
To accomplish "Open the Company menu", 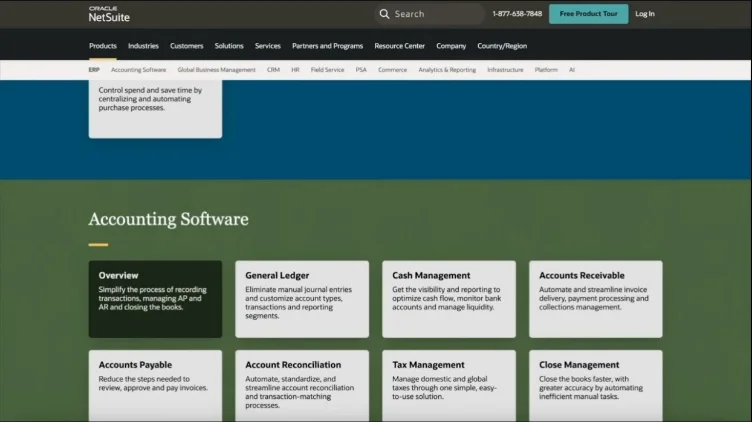I will click(x=451, y=46).
